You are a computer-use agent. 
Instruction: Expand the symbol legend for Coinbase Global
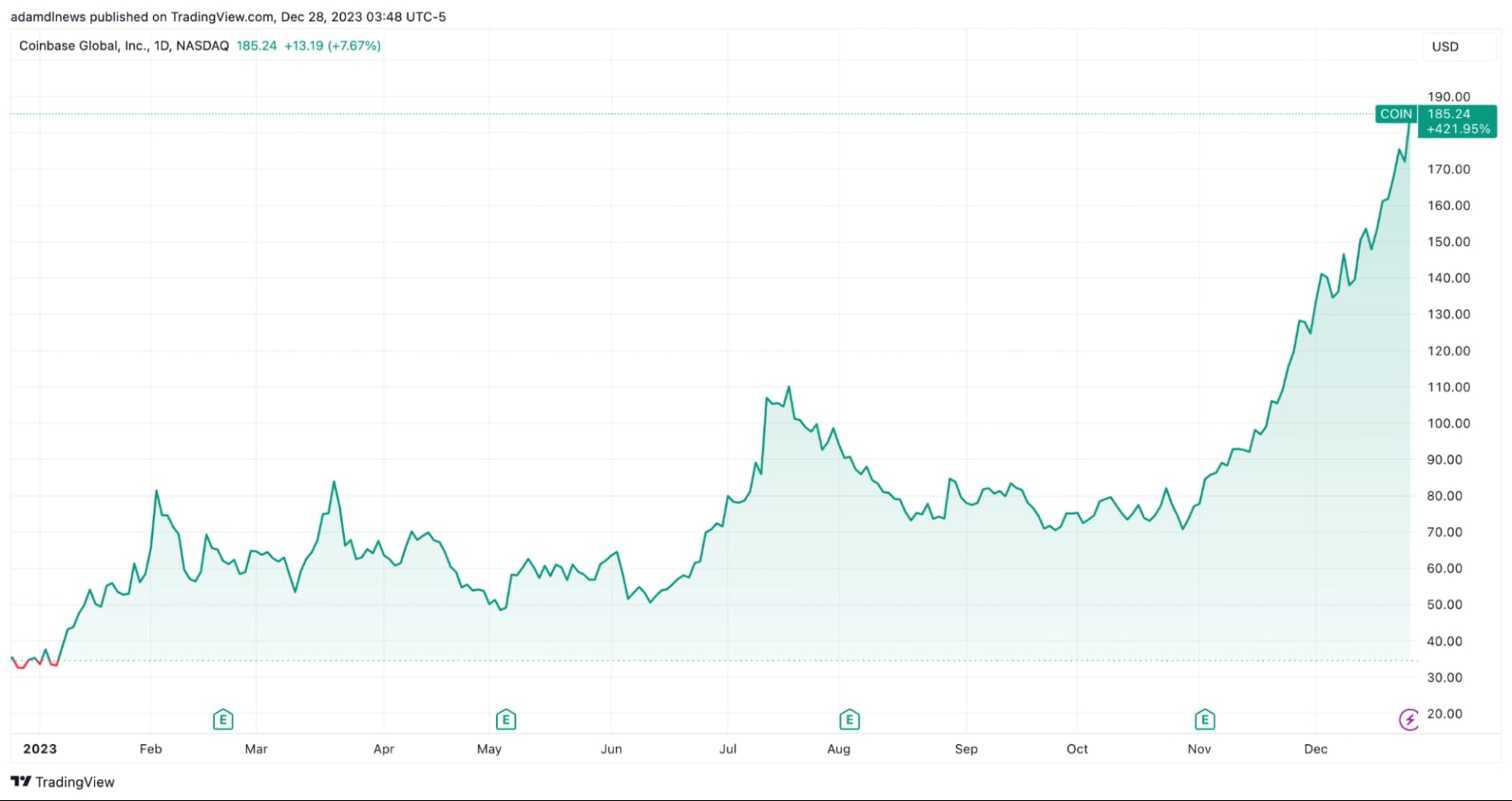pyautogui.click(x=87, y=46)
